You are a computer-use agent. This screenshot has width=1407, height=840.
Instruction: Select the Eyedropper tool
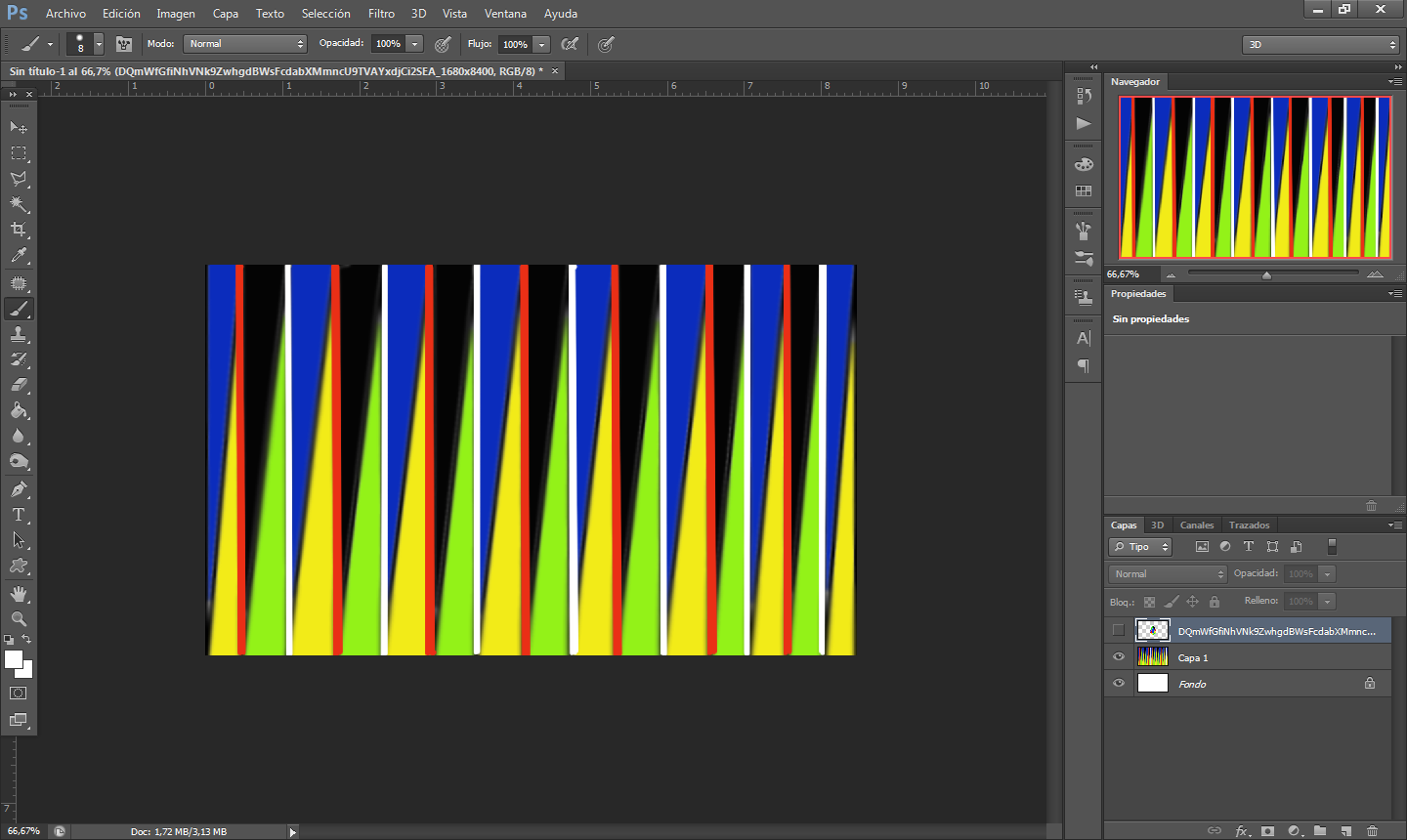pos(19,256)
